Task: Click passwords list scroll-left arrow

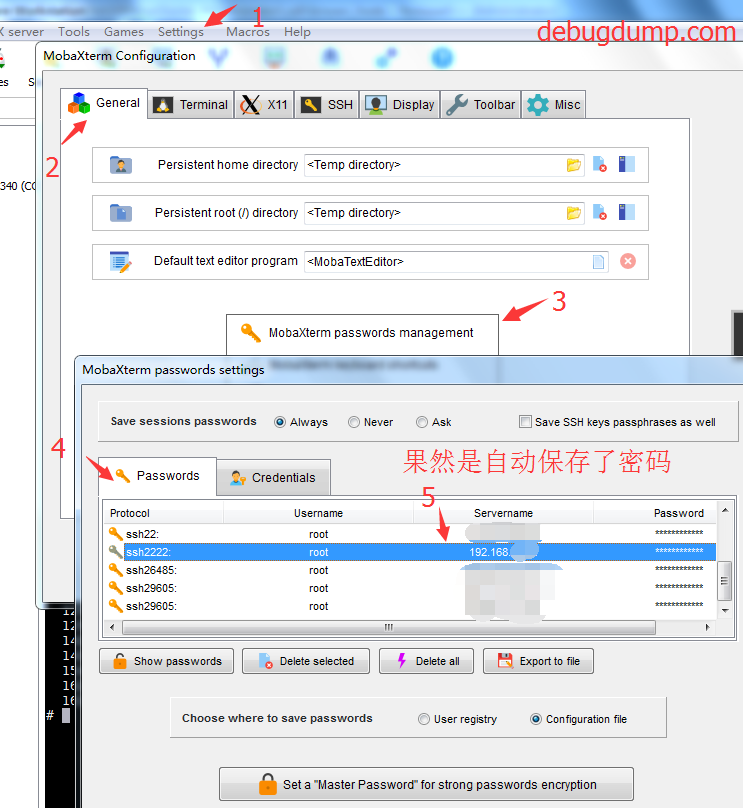Action: (x=112, y=627)
